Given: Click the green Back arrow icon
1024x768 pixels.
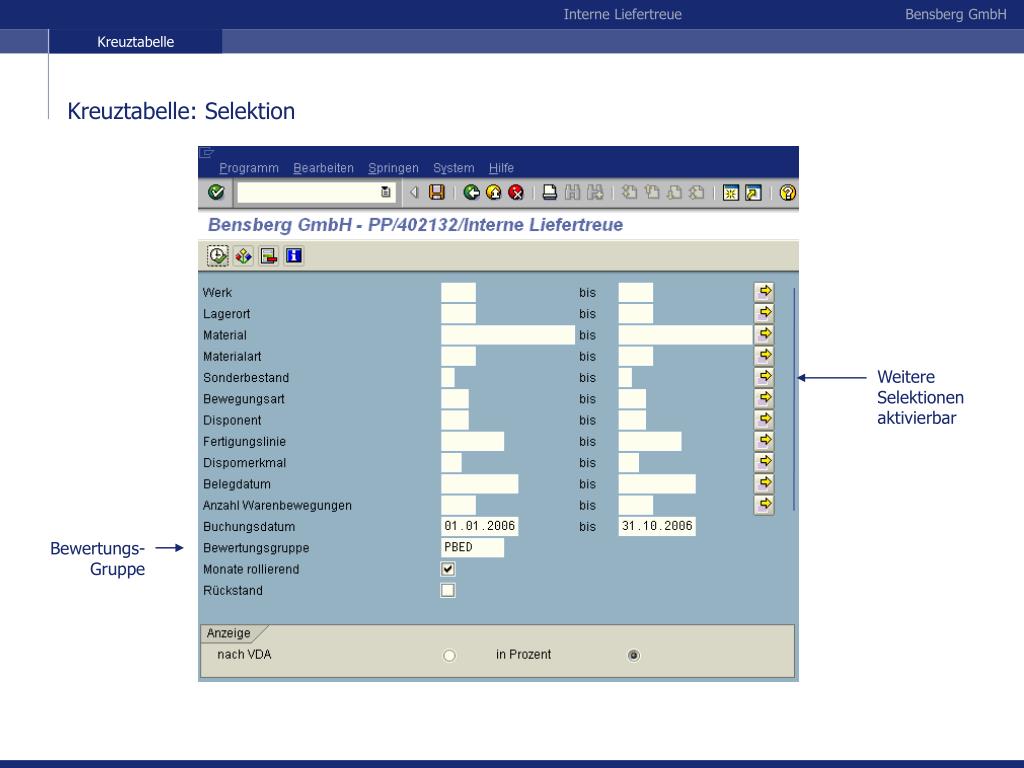Looking at the screenshot, I should click(471, 192).
